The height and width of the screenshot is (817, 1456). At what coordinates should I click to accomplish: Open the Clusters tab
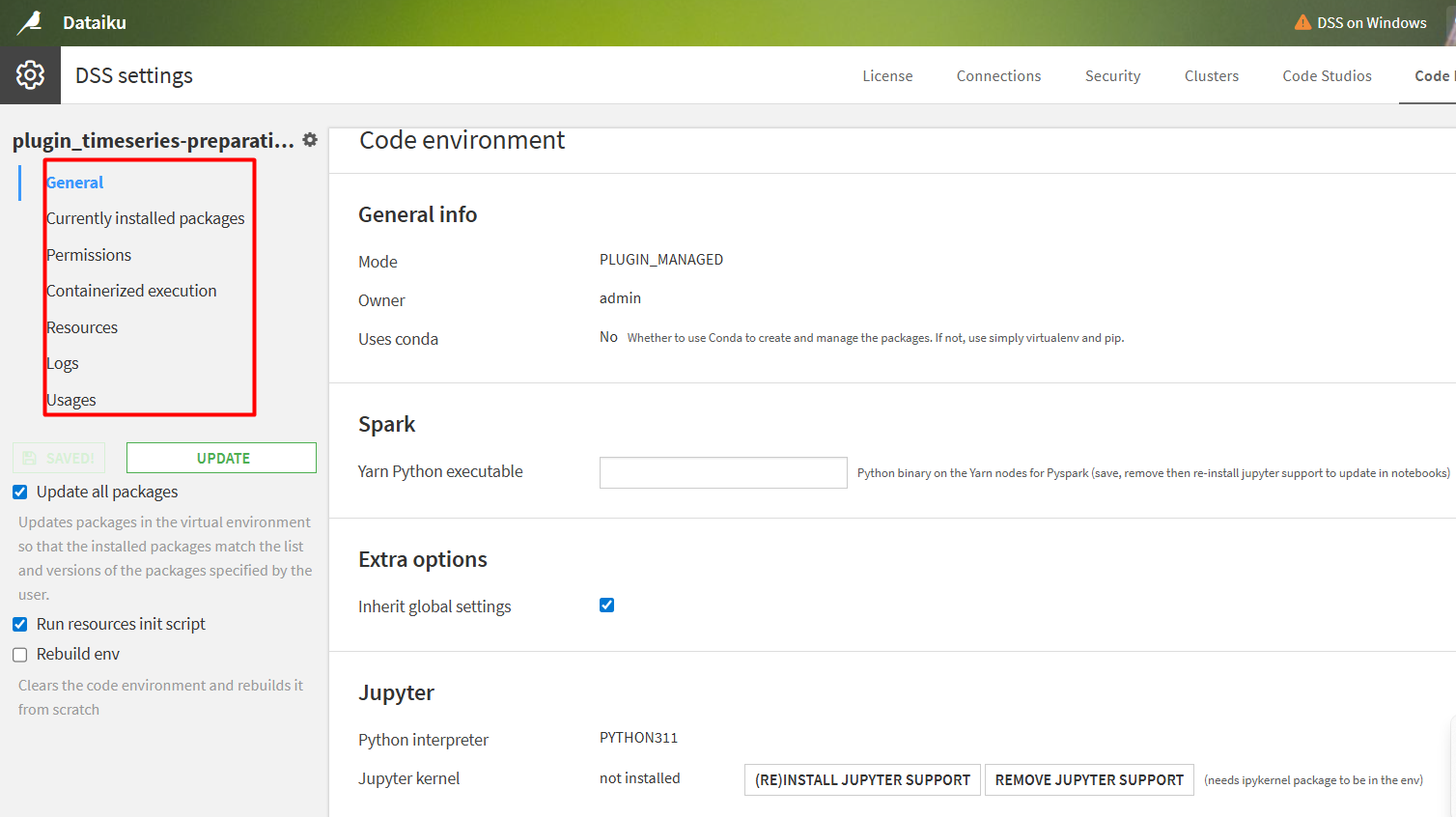1212,76
